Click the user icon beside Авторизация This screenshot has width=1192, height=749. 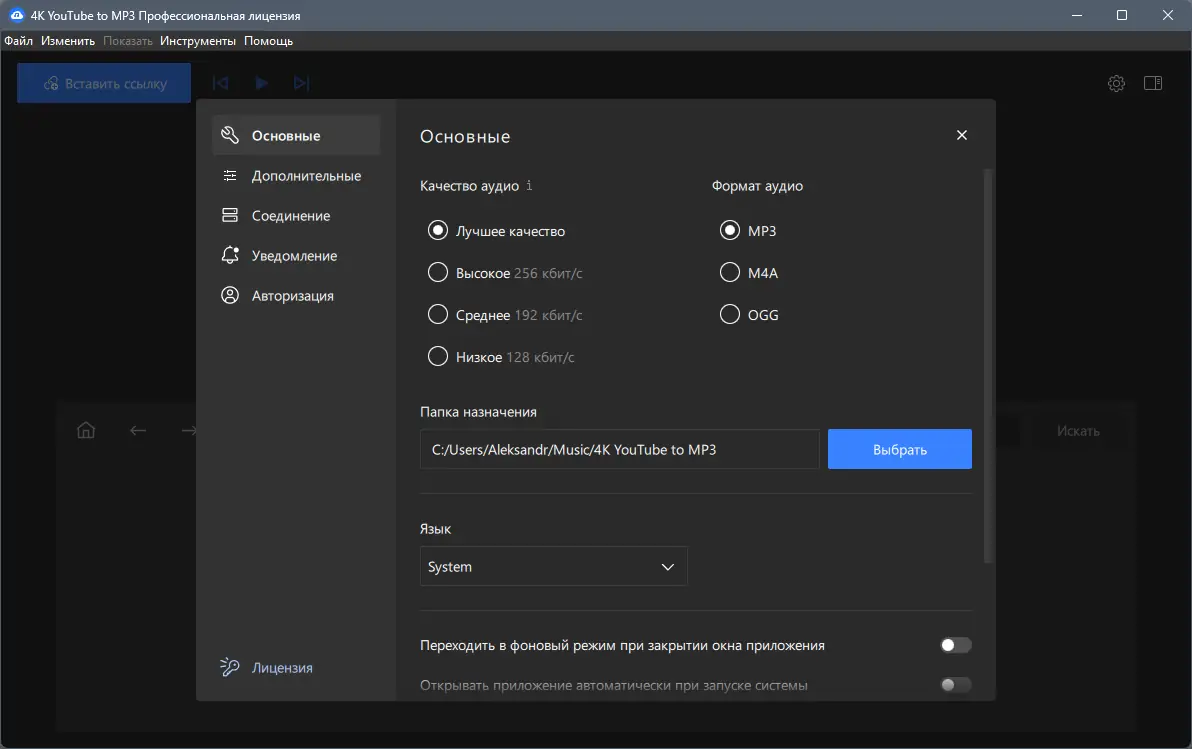click(x=230, y=296)
